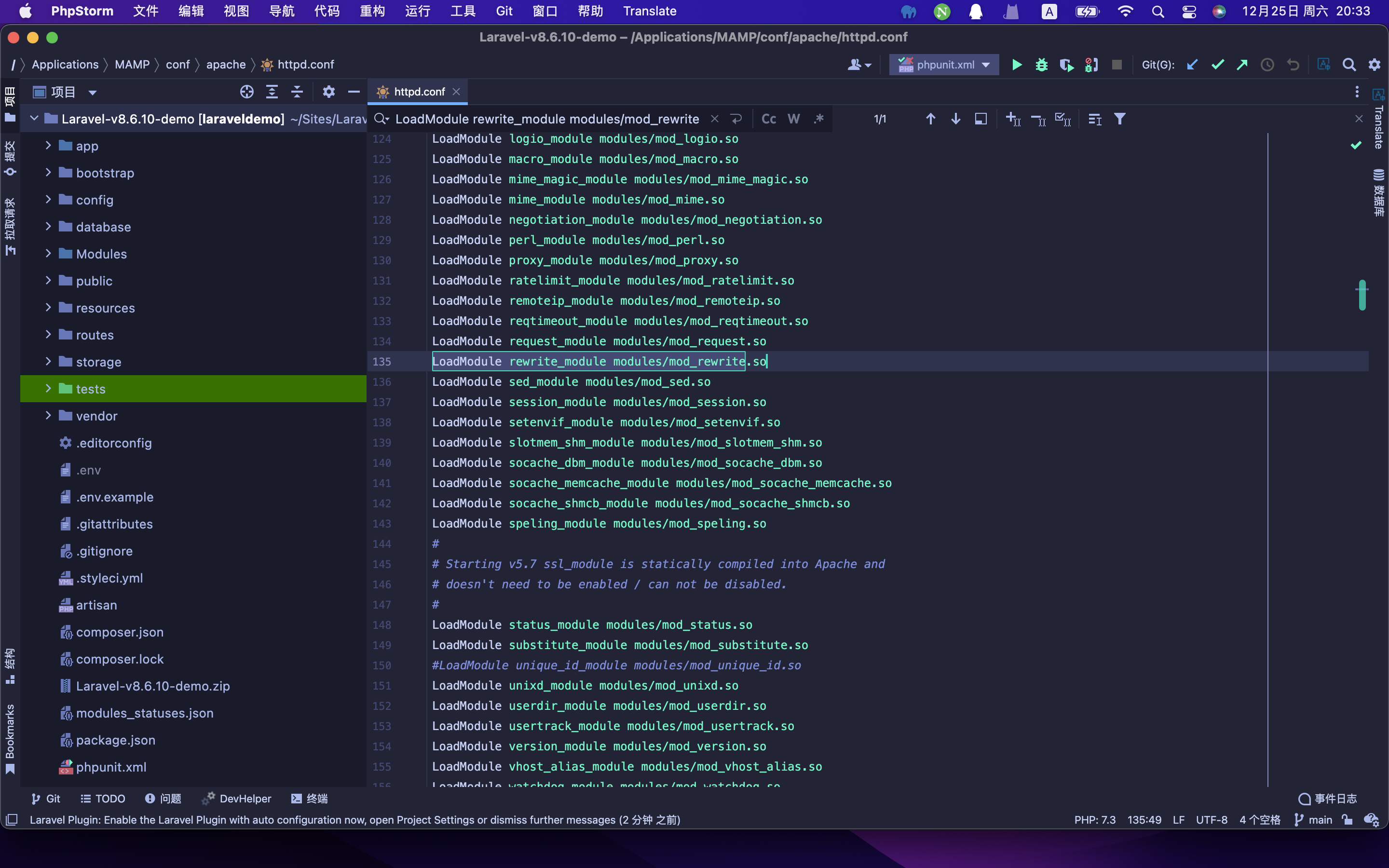Open the Git menu in menu bar
Screen dimensions: 1389x868
(504, 12)
